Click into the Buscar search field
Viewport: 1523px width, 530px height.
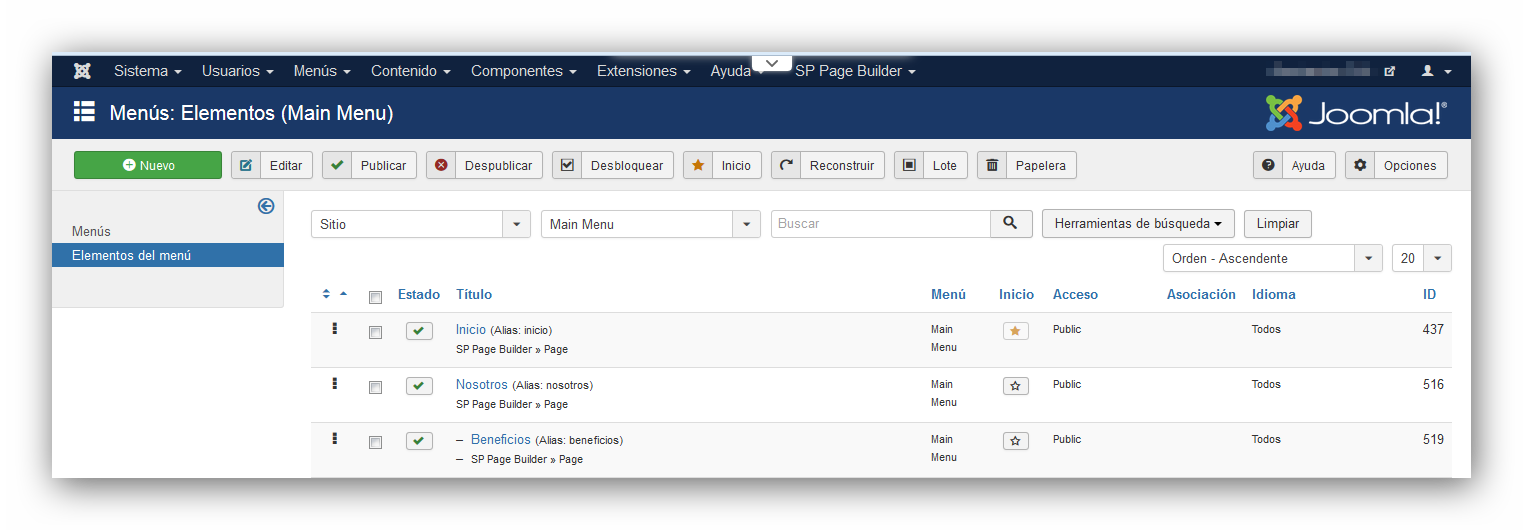(x=880, y=224)
